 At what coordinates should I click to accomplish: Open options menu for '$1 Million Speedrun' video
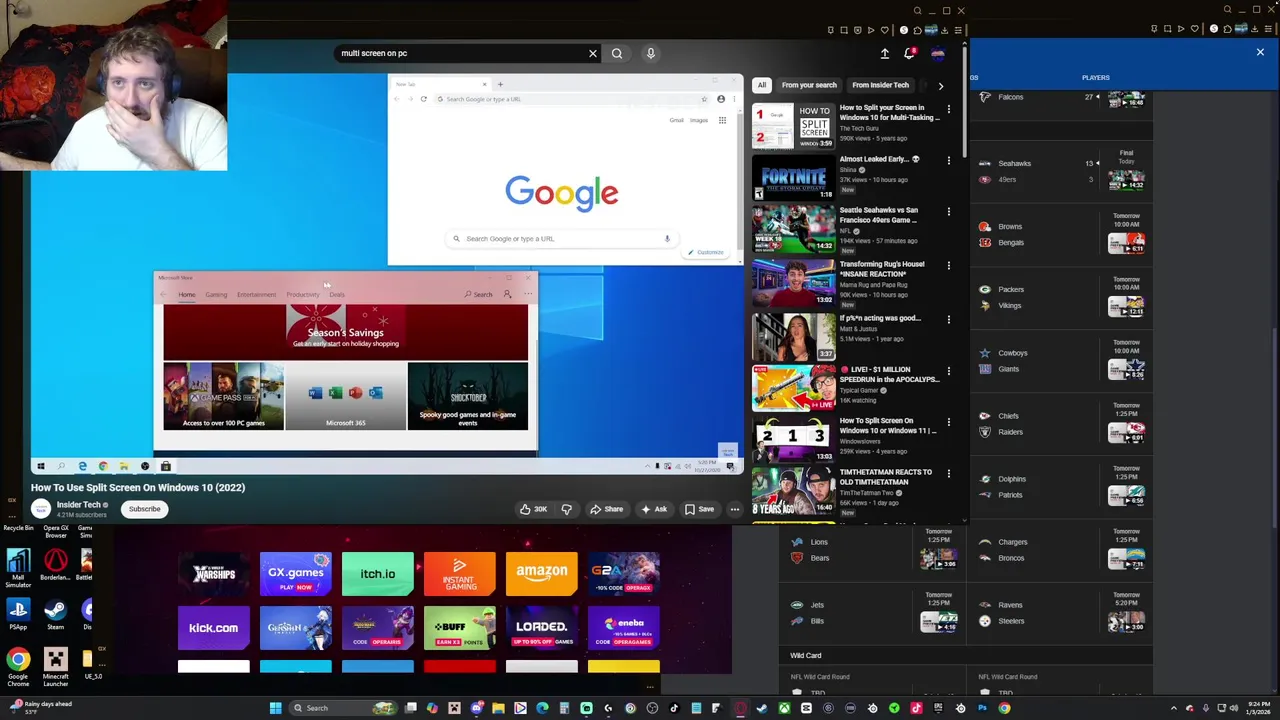(949, 371)
